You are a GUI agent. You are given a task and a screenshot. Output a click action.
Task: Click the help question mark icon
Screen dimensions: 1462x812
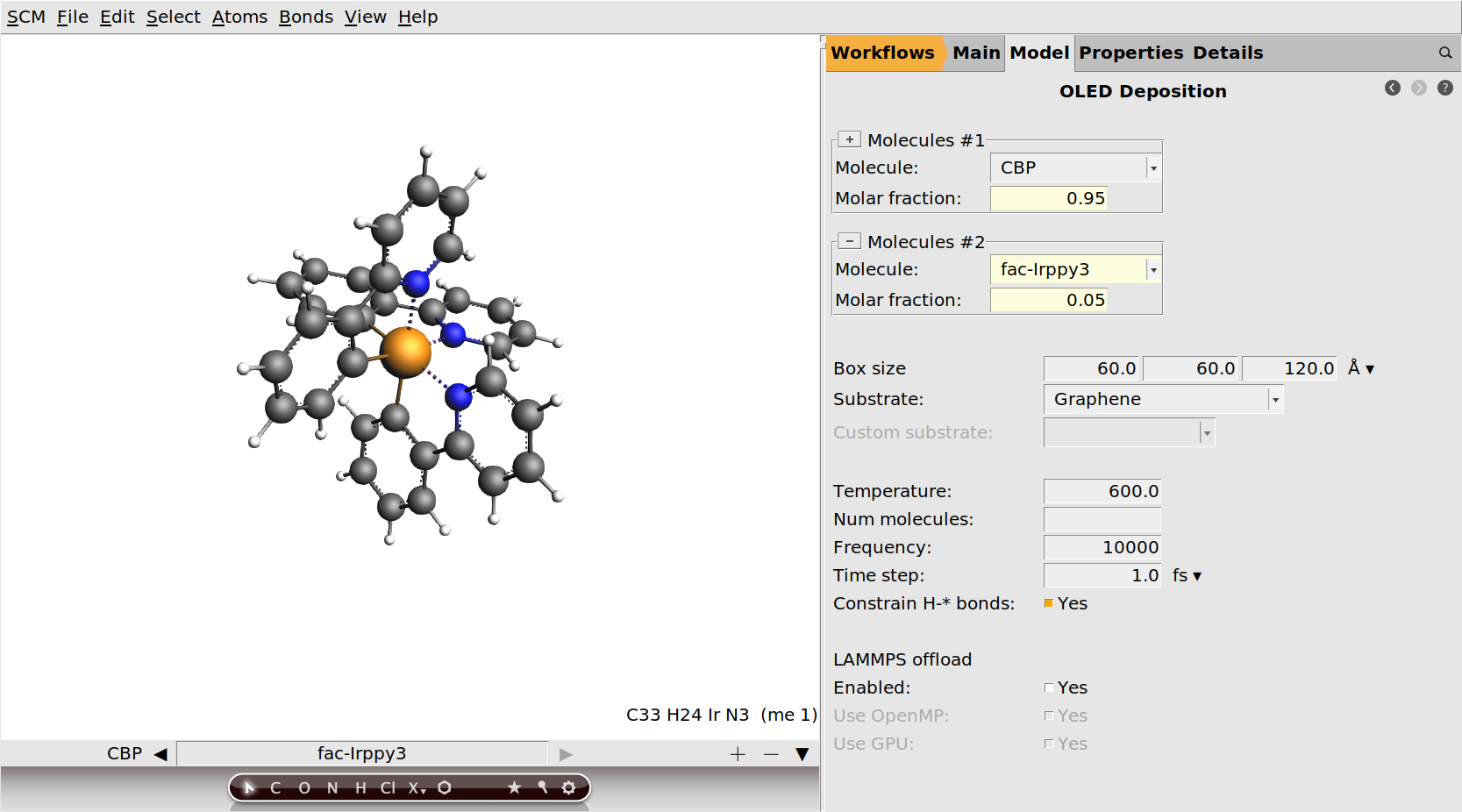[1444, 88]
